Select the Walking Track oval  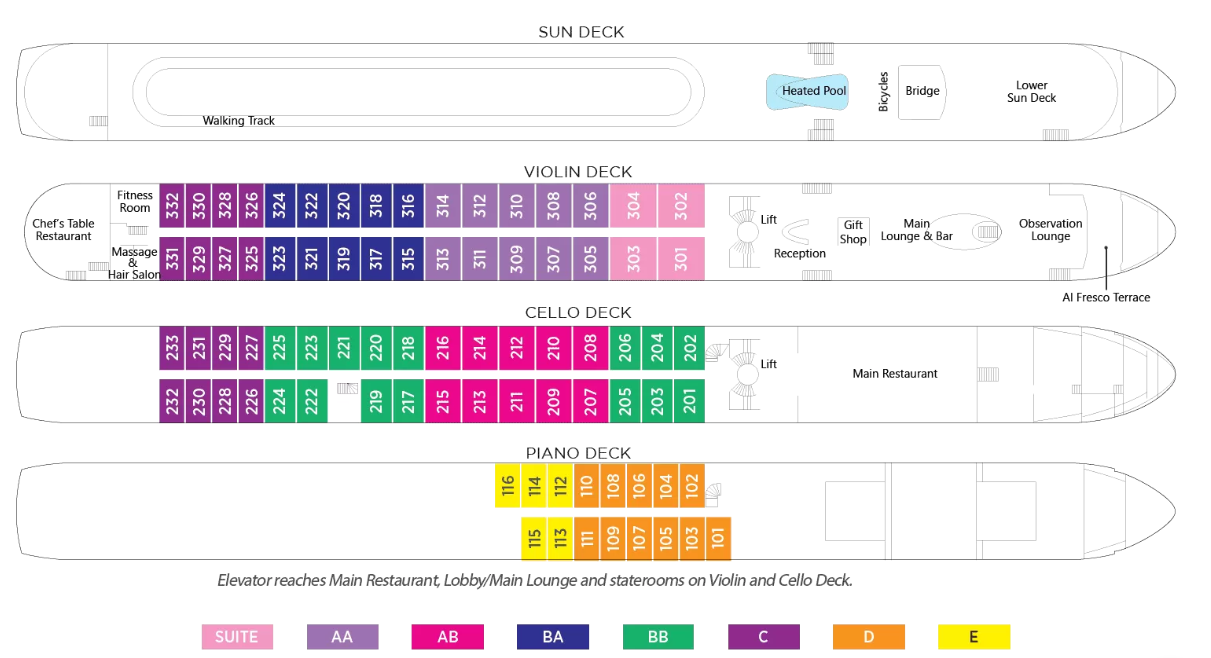click(417, 92)
